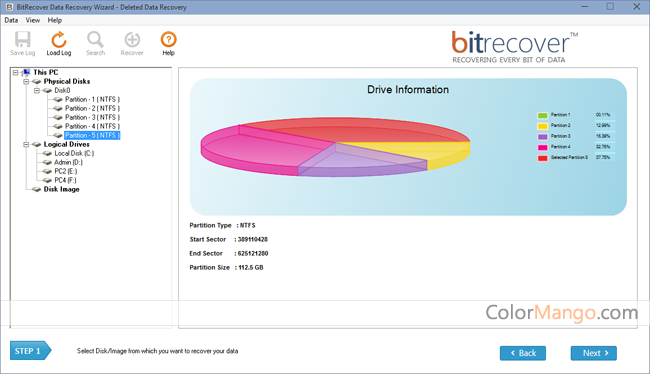The height and width of the screenshot is (374, 650).
Task: Open the View menu
Action: point(33,20)
